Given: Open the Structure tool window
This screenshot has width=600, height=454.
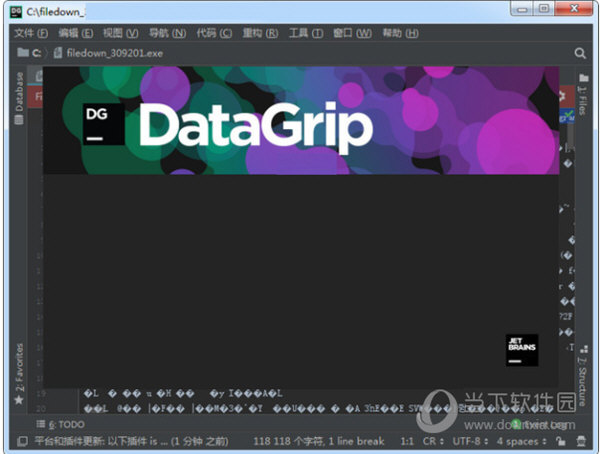Looking at the screenshot, I should (x=583, y=376).
